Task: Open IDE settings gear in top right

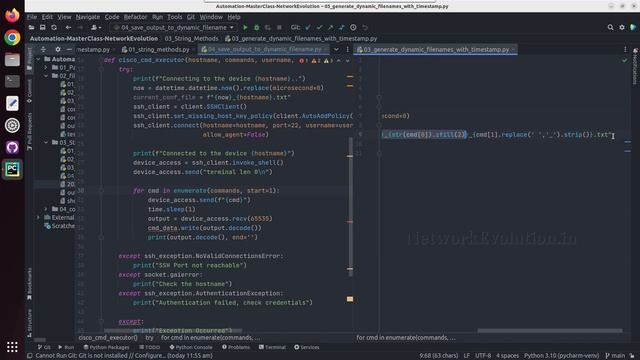Action: point(622,27)
